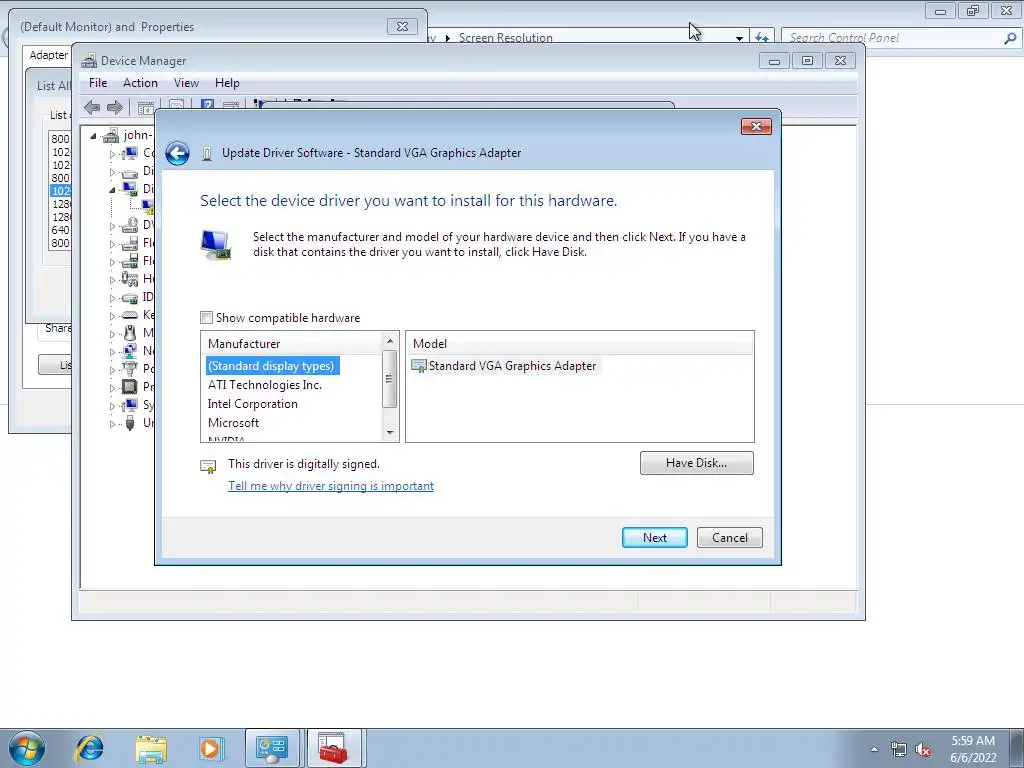Click the Control Panel search magnifier icon

point(1010,38)
